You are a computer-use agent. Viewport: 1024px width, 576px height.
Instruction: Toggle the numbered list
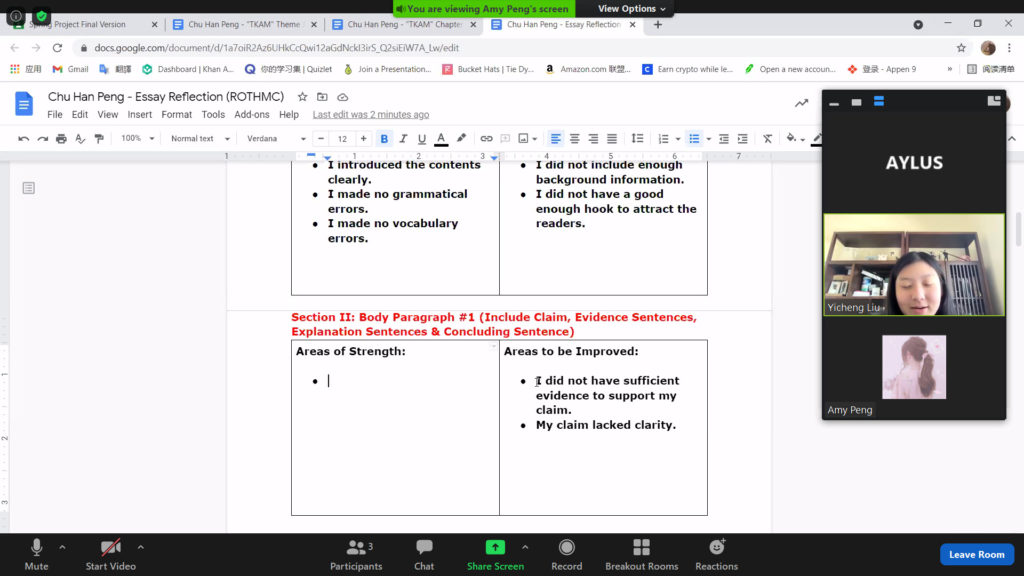[x=664, y=138]
